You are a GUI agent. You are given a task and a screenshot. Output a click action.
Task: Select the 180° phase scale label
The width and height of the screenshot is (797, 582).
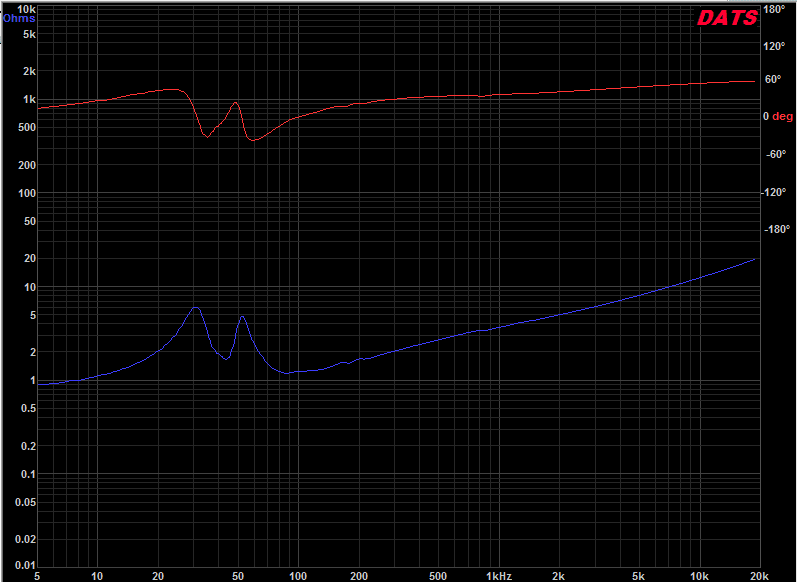(774, 9)
